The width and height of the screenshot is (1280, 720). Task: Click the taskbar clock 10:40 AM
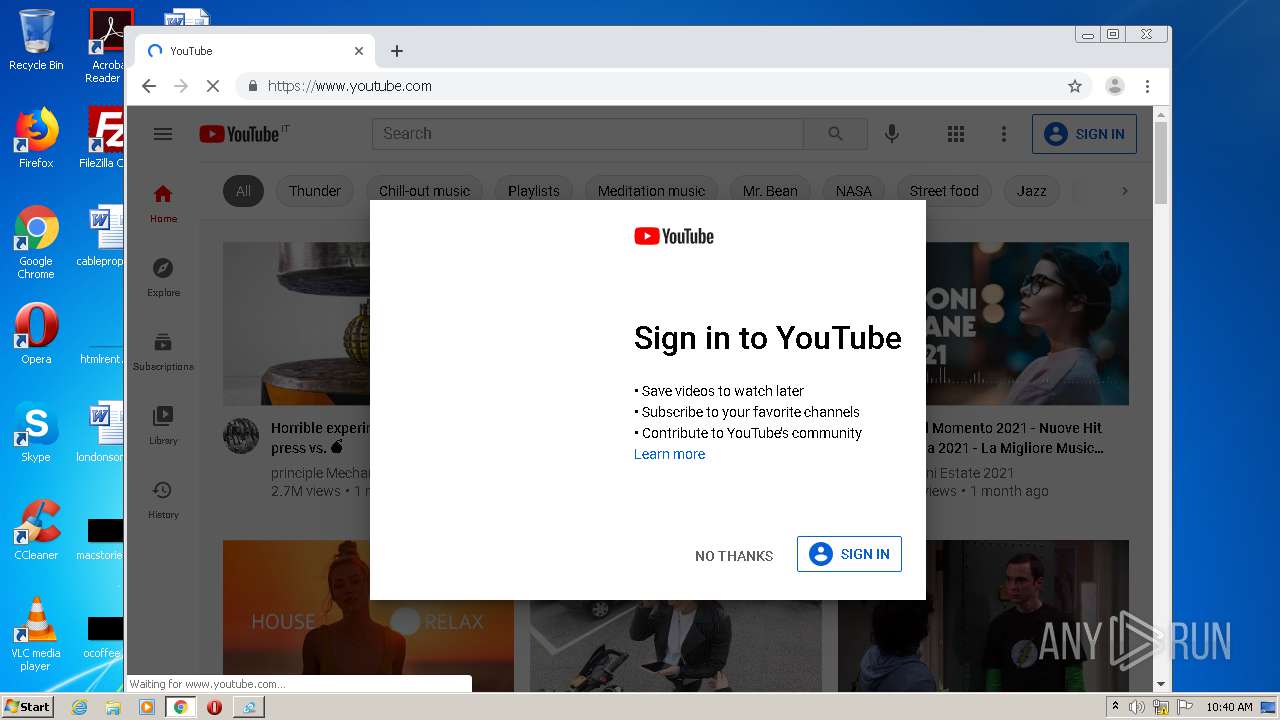click(1229, 707)
